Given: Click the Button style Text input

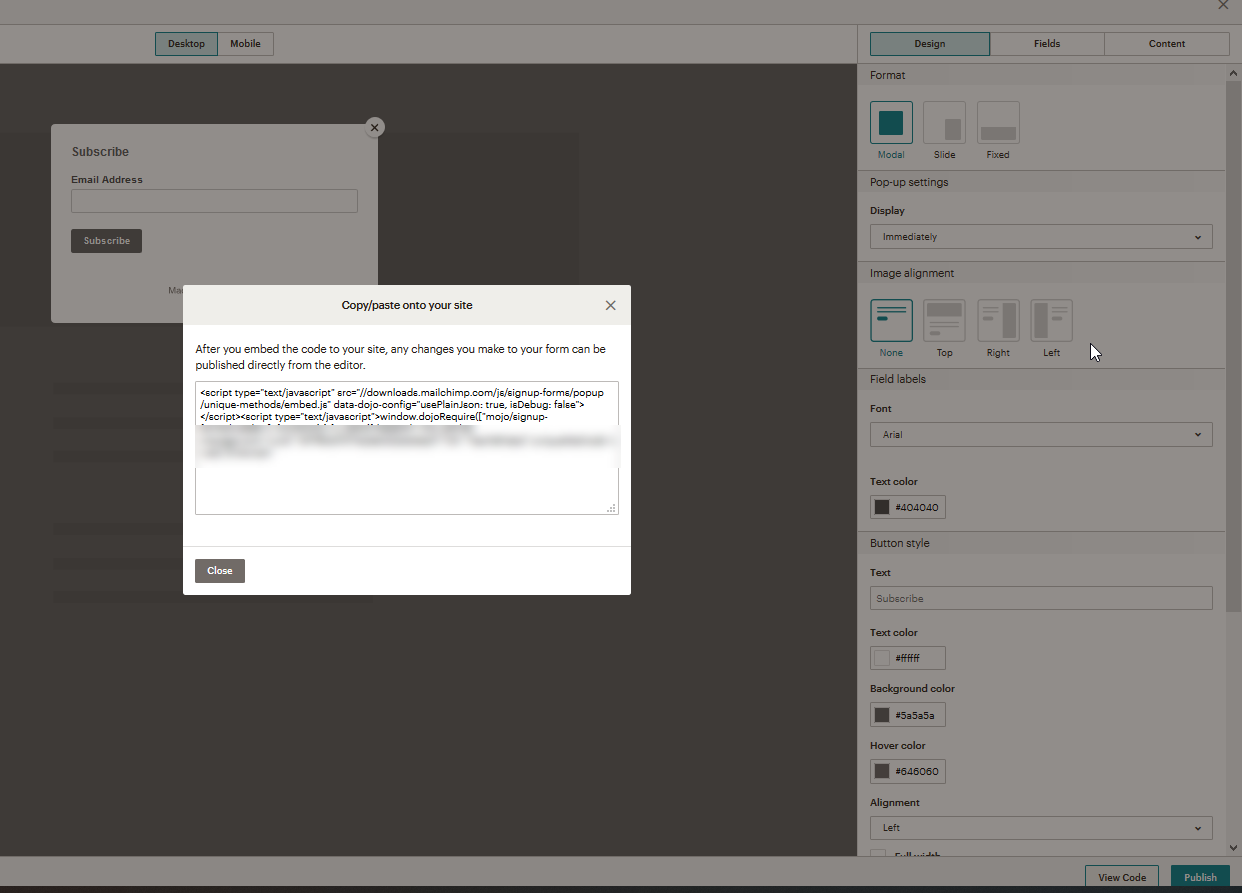Looking at the screenshot, I should (1041, 598).
